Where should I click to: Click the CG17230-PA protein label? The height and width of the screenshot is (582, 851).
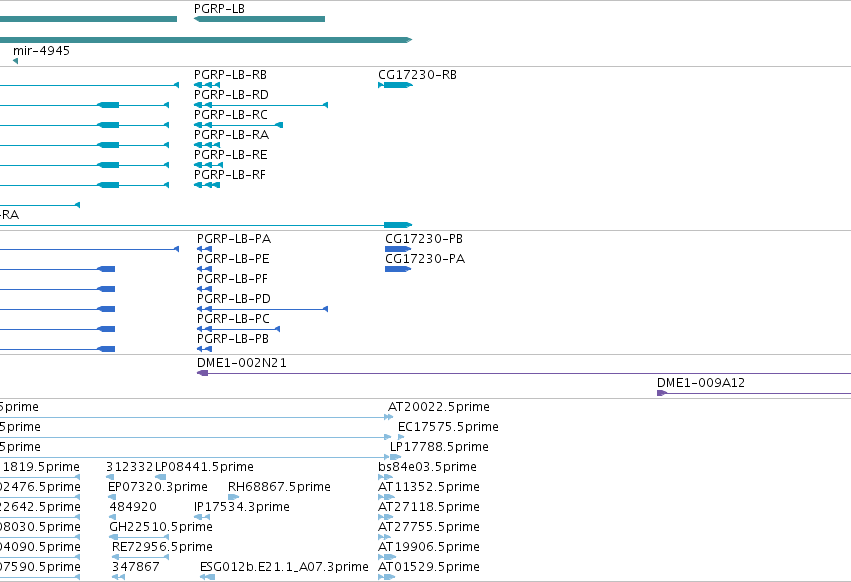(425, 259)
